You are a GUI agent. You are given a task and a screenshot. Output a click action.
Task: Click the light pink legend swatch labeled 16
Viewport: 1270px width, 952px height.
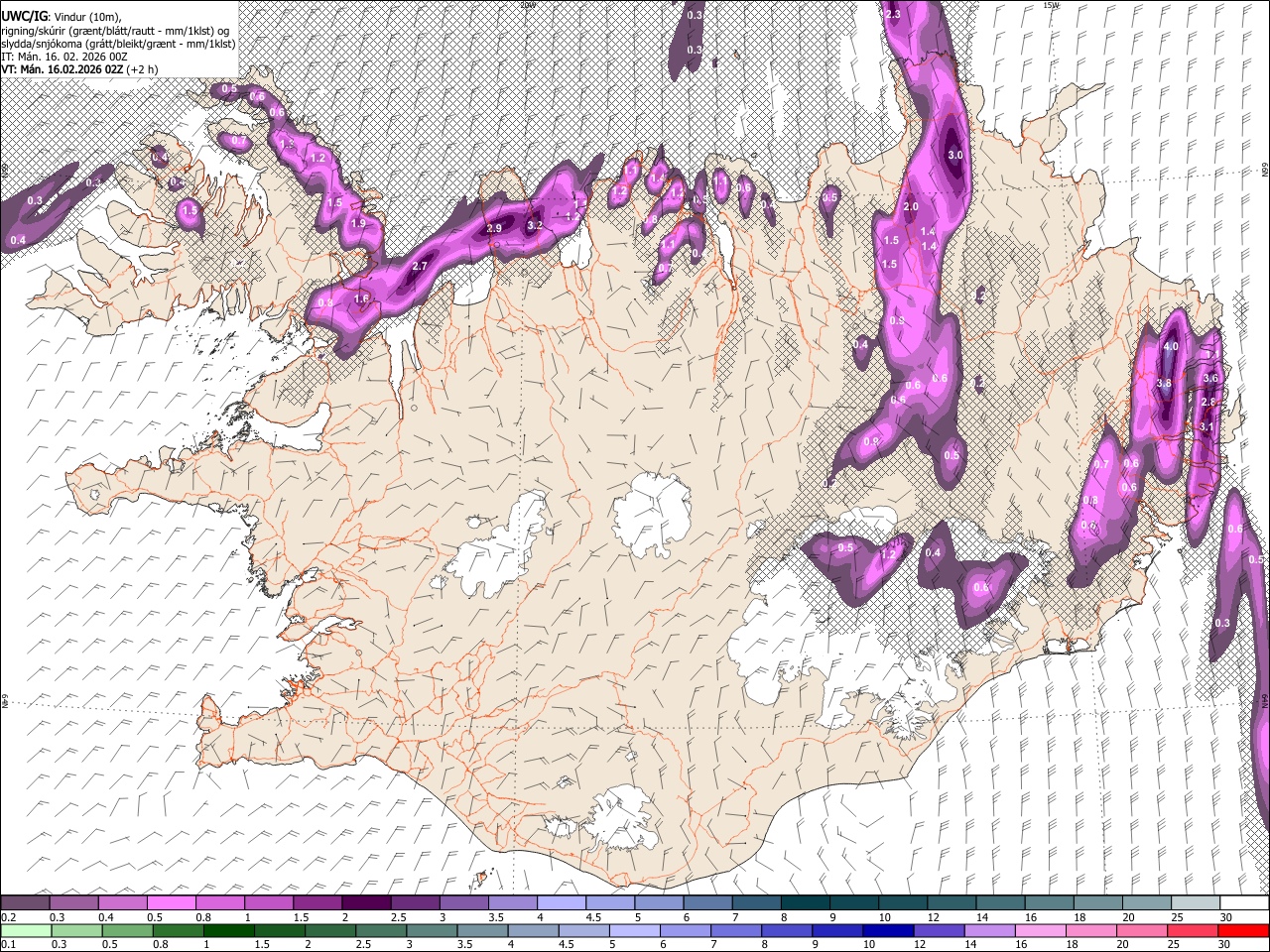tap(1041, 930)
